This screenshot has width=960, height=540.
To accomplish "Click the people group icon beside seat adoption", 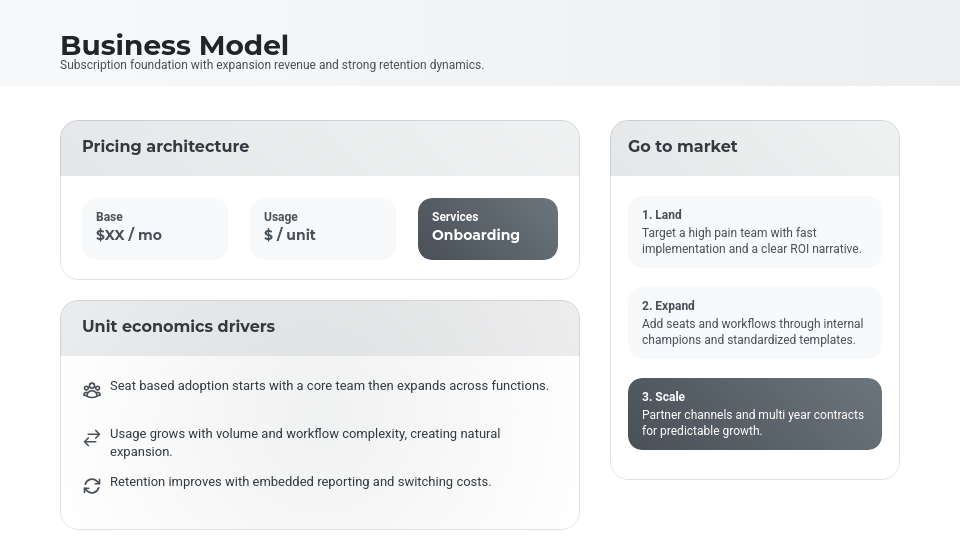I will [x=92, y=390].
